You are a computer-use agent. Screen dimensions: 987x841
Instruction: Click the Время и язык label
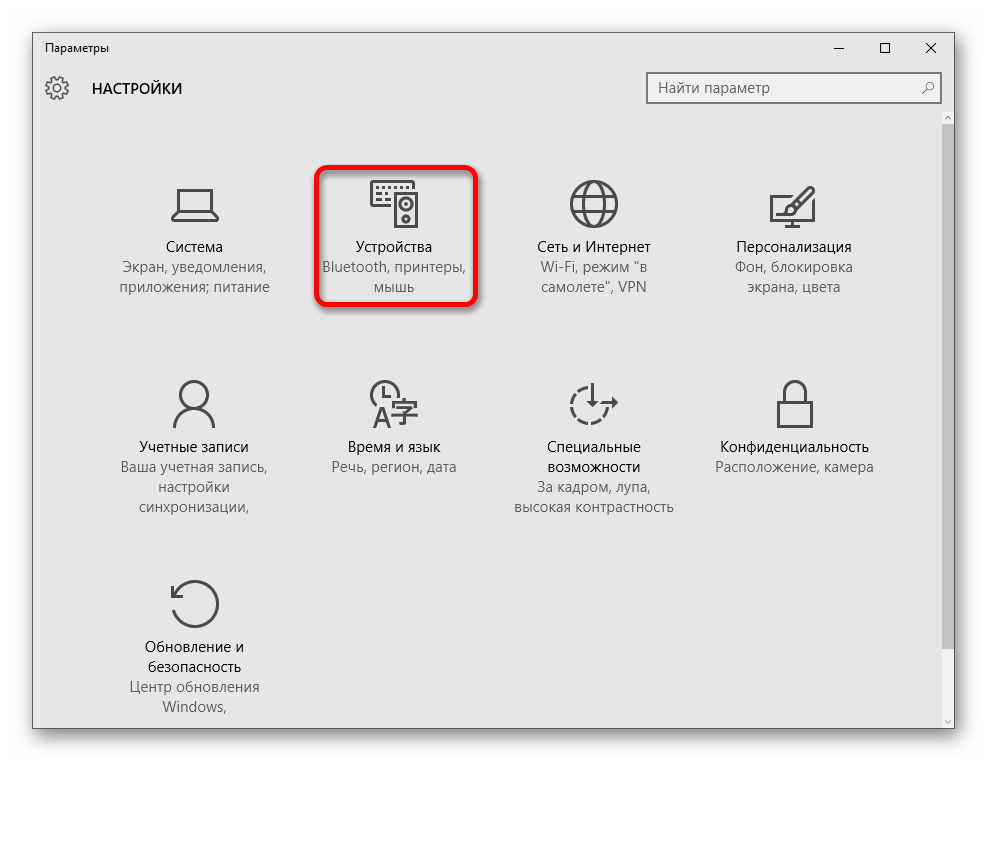coord(394,447)
